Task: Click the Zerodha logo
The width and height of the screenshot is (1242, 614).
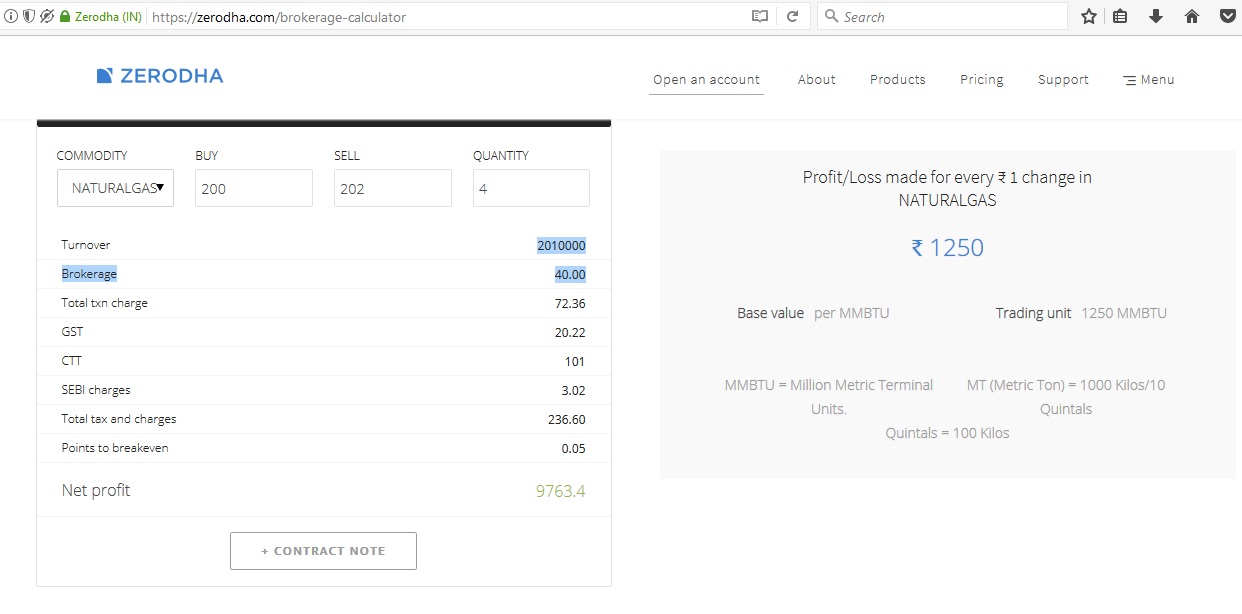Action: (x=160, y=76)
